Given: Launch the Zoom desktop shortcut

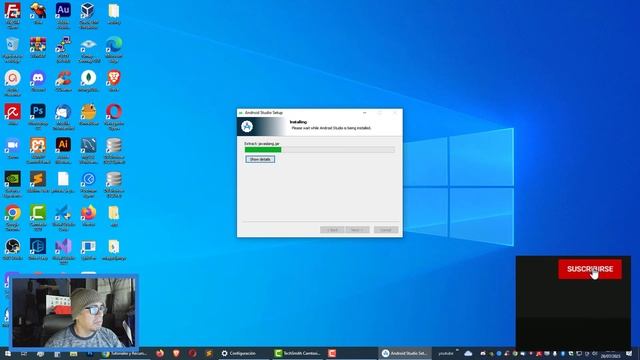Looking at the screenshot, I should pyautogui.click(x=12, y=145).
